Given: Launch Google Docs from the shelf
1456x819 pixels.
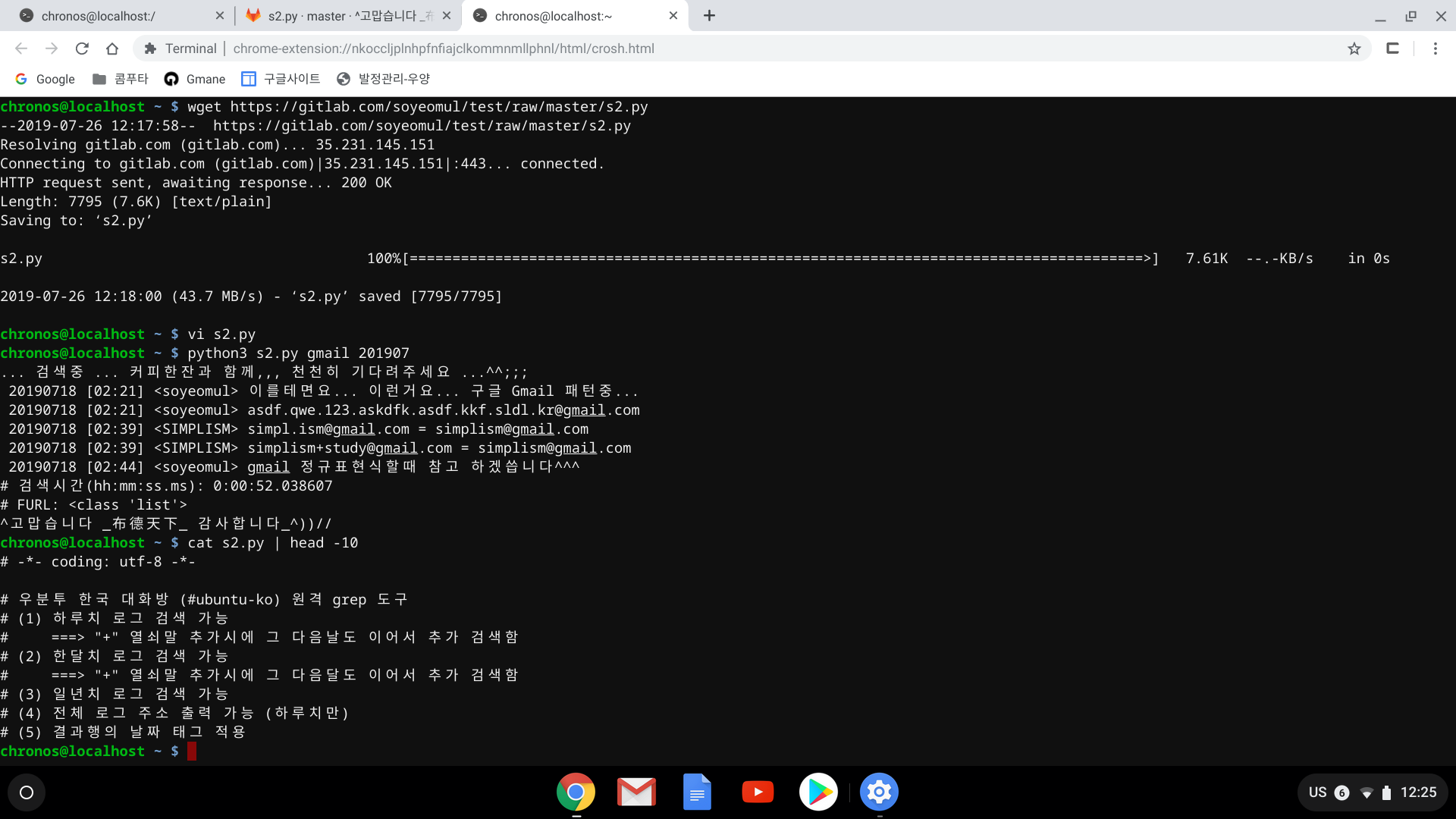Looking at the screenshot, I should pos(697,792).
